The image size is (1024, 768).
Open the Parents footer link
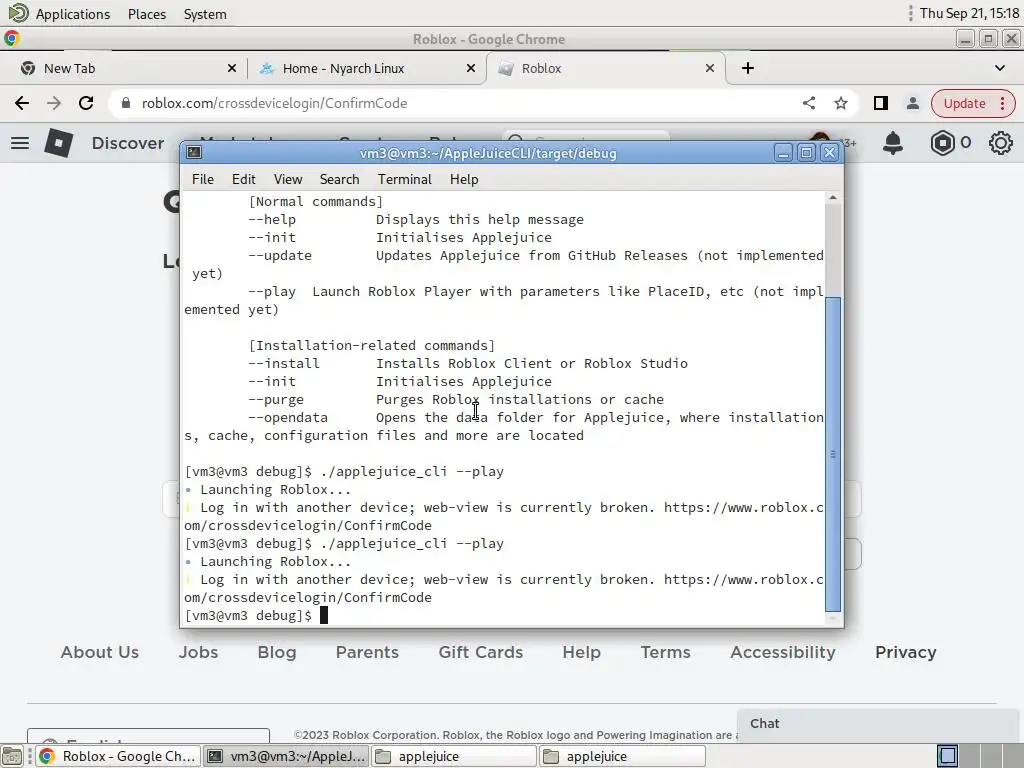[367, 652]
